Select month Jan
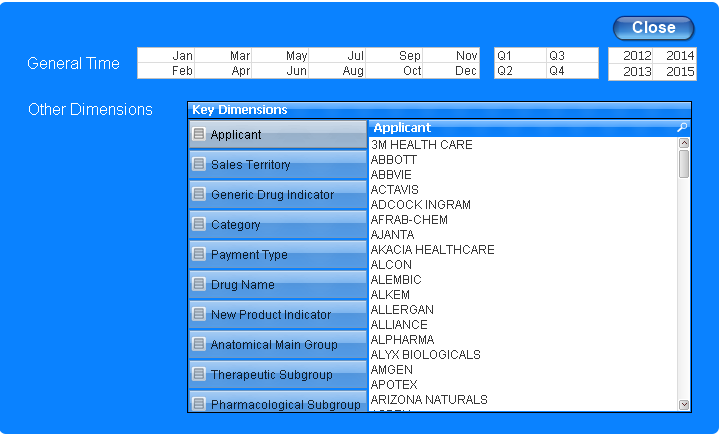Screen dimensions: 720x435 coord(166,56)
